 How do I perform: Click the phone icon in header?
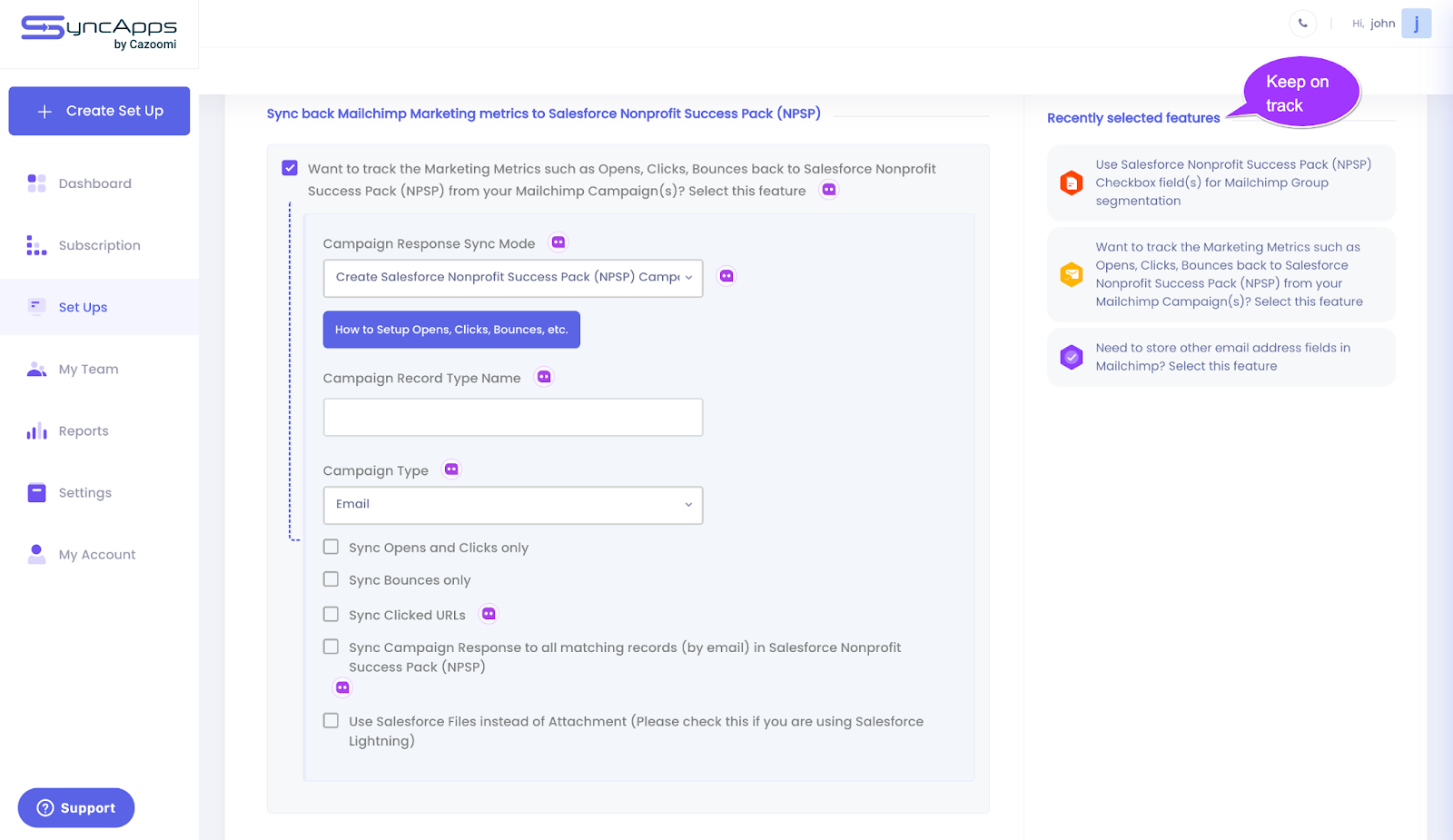[1302, 24]
